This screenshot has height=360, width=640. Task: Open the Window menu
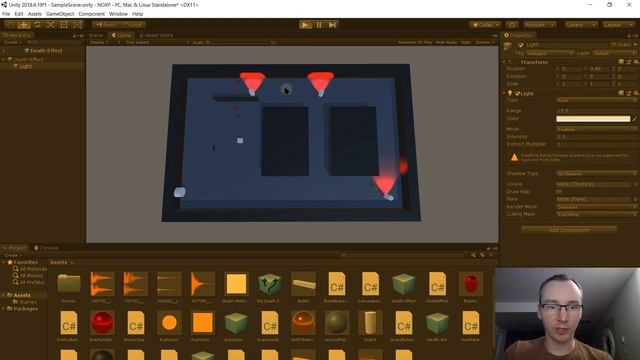118,14
